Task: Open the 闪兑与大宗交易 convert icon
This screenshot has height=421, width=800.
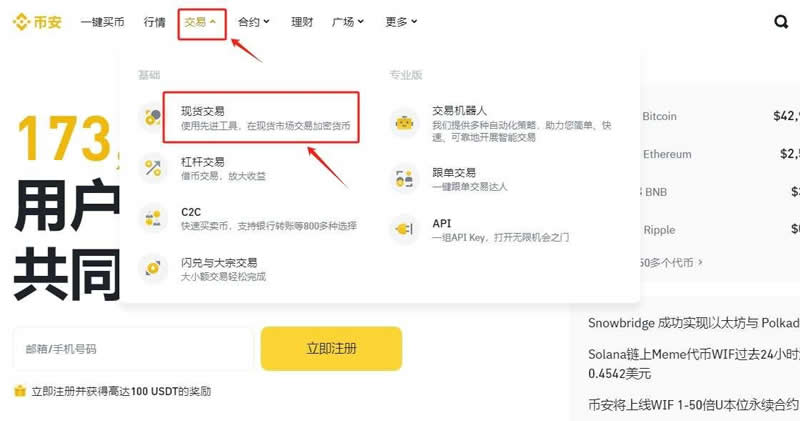Action: click(x=153, y=268)
